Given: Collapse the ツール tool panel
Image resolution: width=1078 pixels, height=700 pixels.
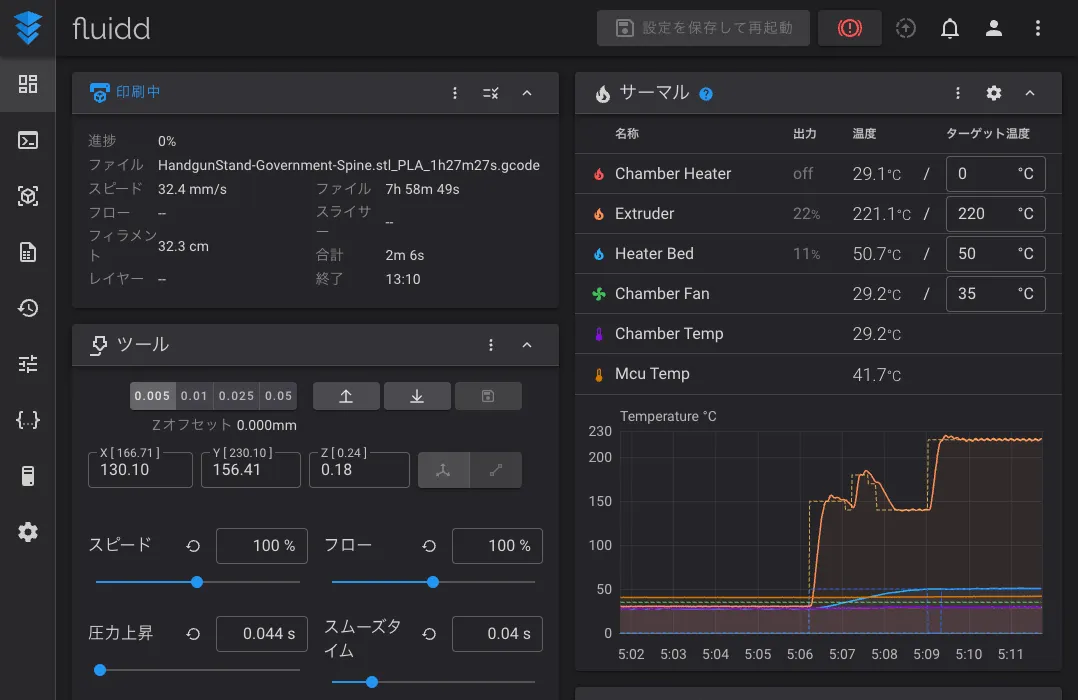Looking at the screenshot, I should pyautogui.click(x=527, y=345).
